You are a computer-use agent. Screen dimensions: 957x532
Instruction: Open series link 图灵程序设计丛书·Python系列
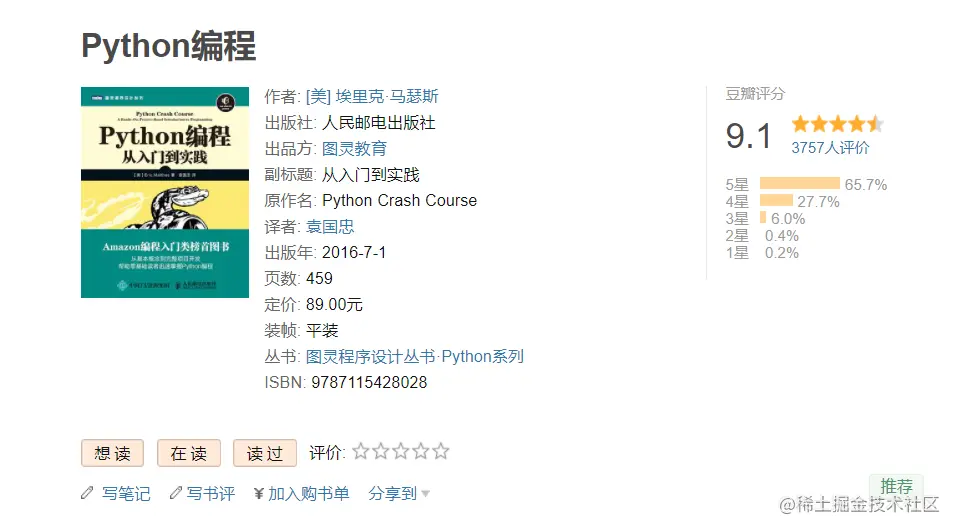coord(414,356)
